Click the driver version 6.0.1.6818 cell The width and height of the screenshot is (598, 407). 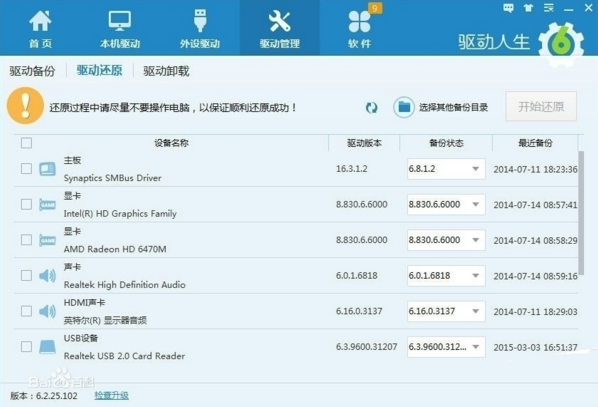point(357,275)
